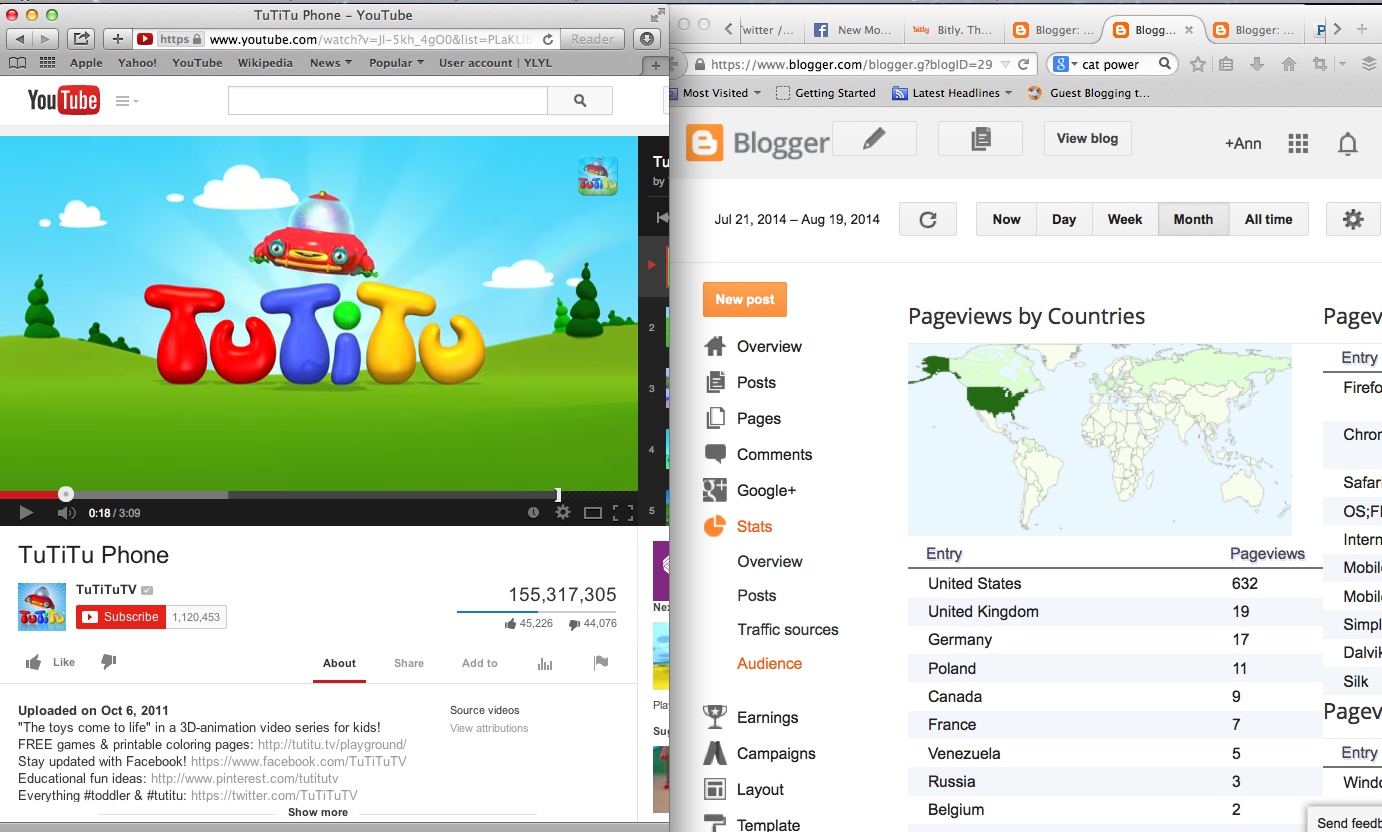Play the TuTiTu Phone video
This screenshot has width=1382, height=832.
tap(26, 513)
